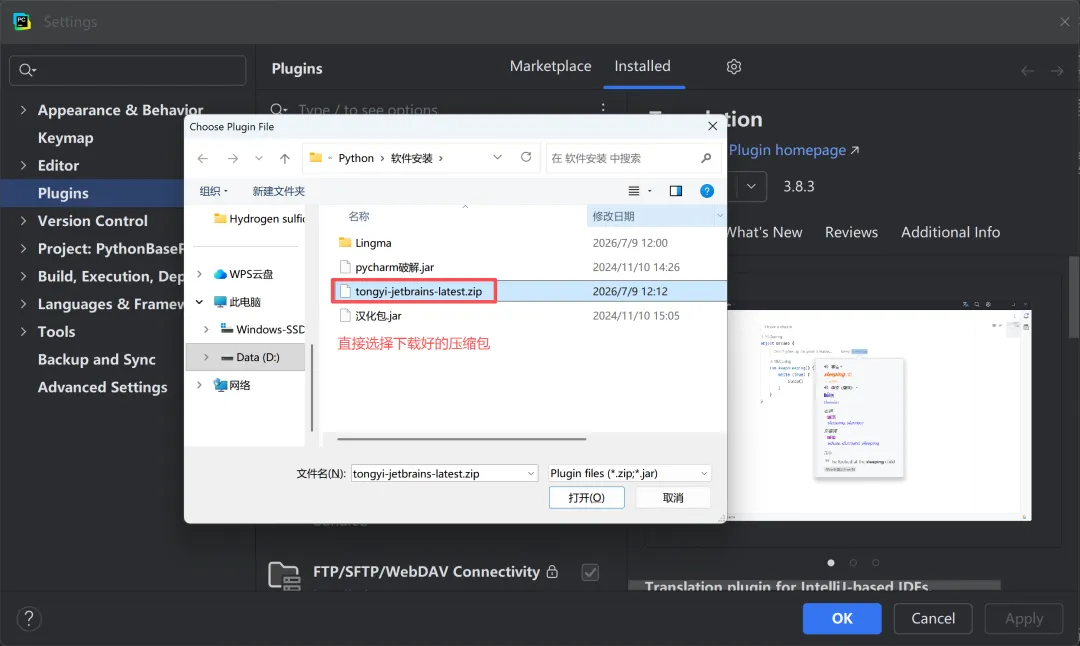
Task: Click the FTP/SFTP/WebDAV Connectivity plugin icon
Action: tap(284, 576)
